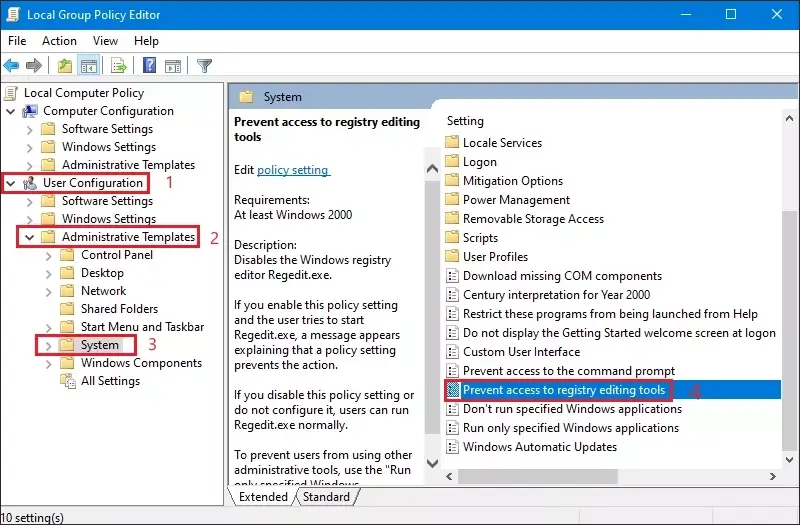800x525 pixels.
Task: Expand the Desktop tree node
Action: click(x=48, y=273)
